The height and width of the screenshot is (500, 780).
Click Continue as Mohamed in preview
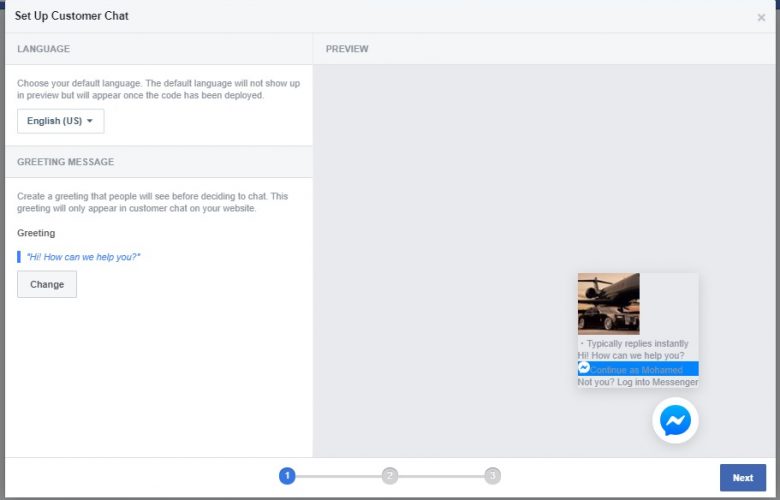coord(637,370)
